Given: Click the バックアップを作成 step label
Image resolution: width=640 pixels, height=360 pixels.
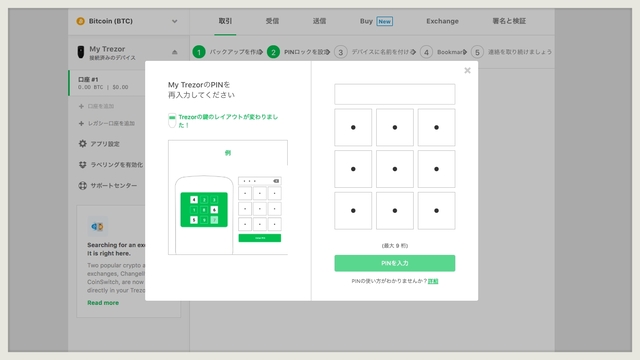Looking at the screenshot, I should click(234, 52).
